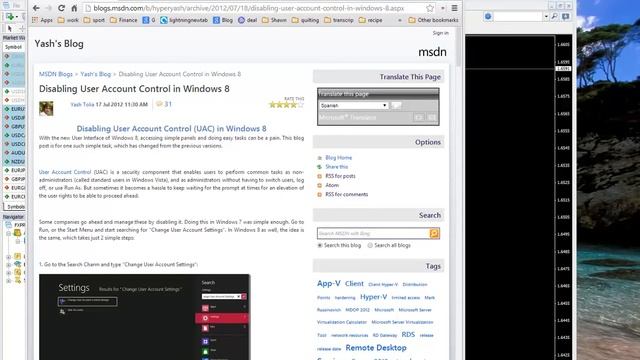Click the 'Client' tag
The height and width of the screenshot is (360, 640).
(354, 283)
